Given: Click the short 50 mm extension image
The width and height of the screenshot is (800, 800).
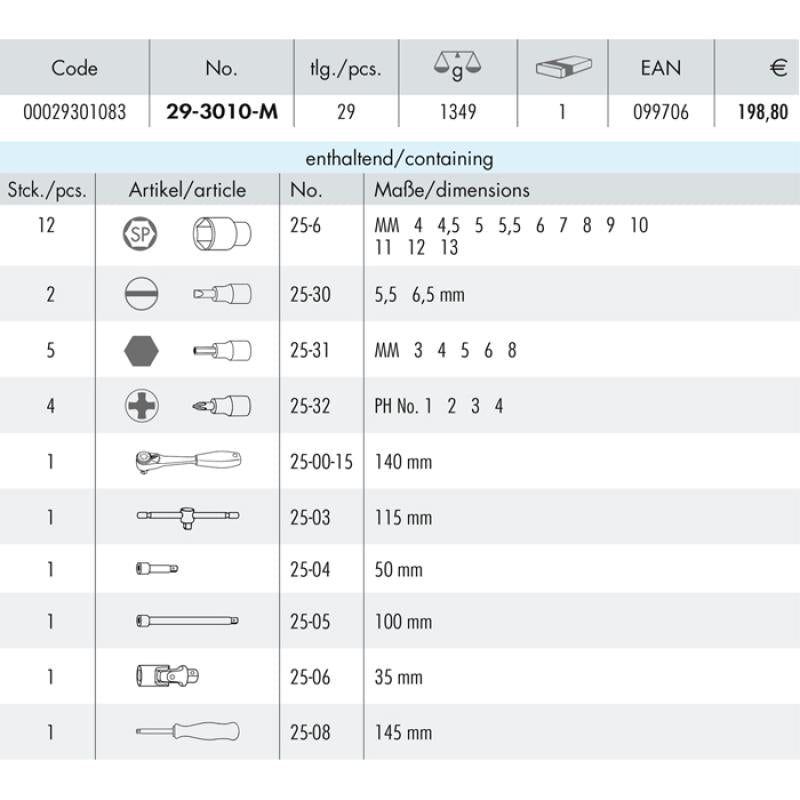Looking at the screenshot, I should point(157,569).
